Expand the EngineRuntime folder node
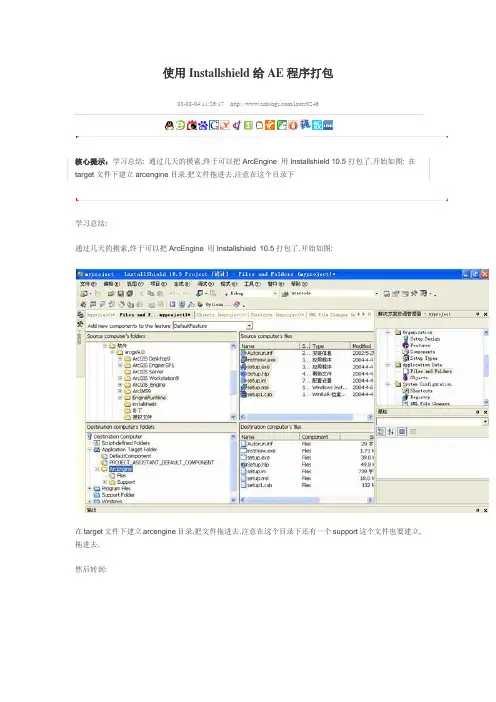The image size is (496, 702). (x=120, y=398)
